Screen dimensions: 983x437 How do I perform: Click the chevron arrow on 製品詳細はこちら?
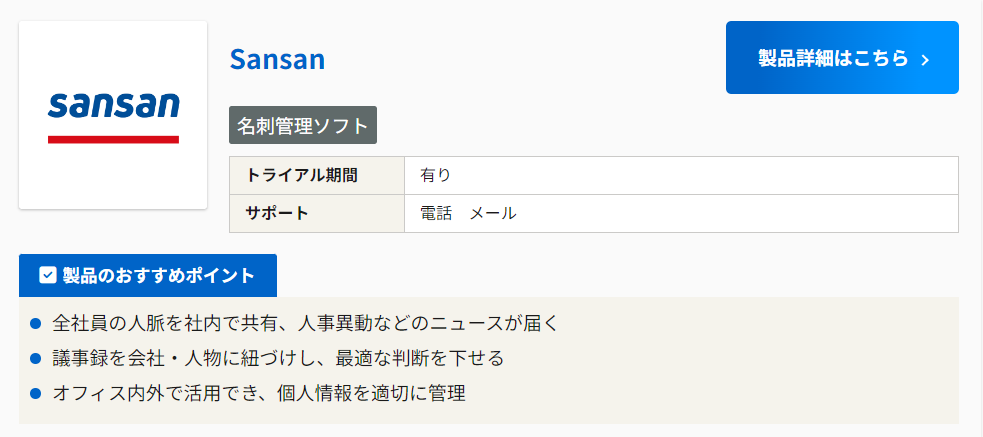point(925,59)
